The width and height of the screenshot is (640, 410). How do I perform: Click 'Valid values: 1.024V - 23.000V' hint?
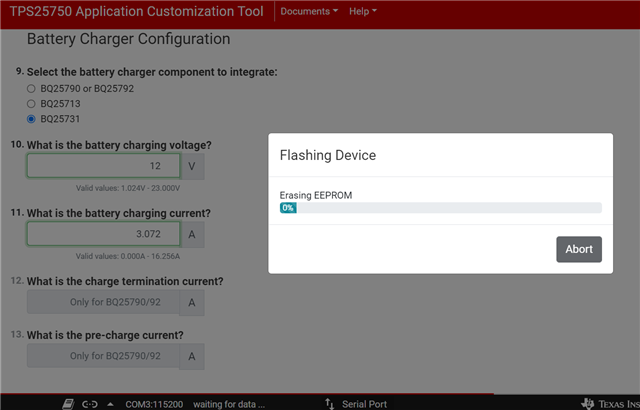128,188
